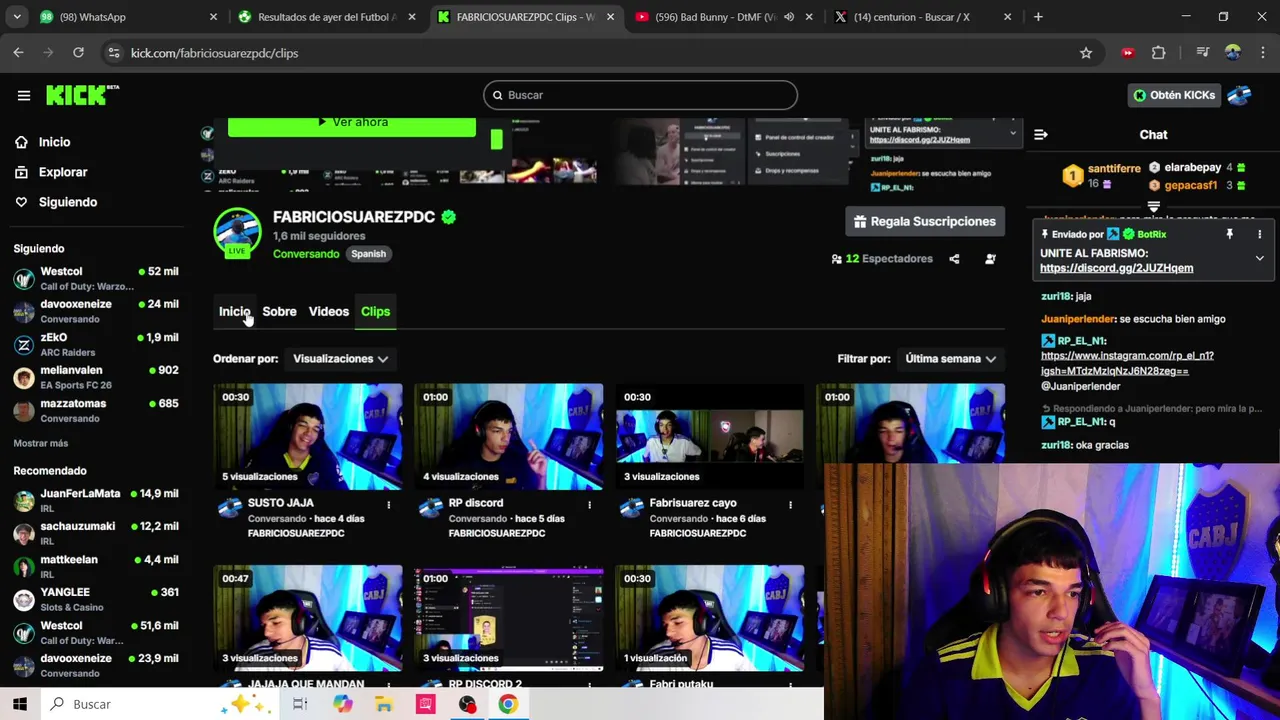
Task: Open File Explorer from the taskbar
Action: tap(384, 704)
